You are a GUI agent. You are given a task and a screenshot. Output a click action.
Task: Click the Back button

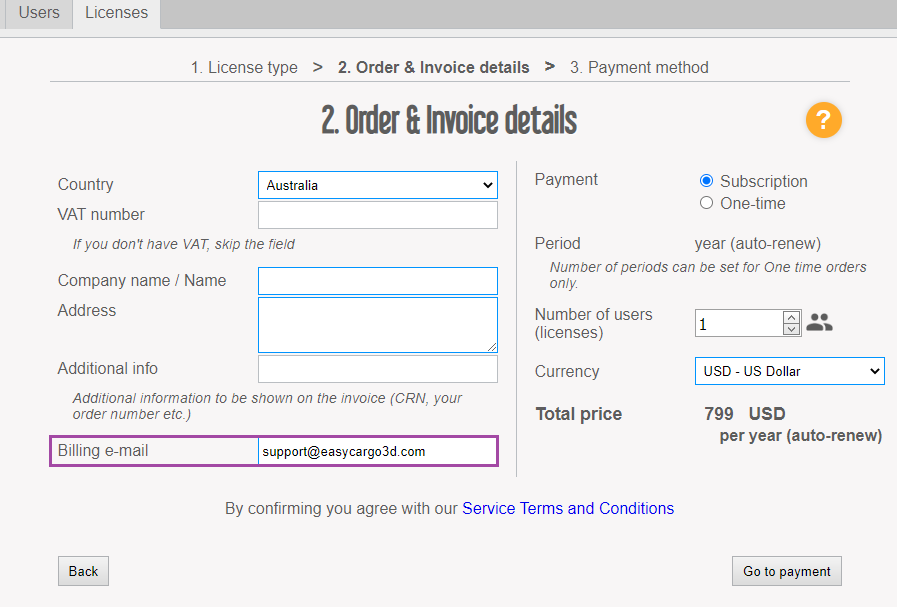tap(82, 571)
